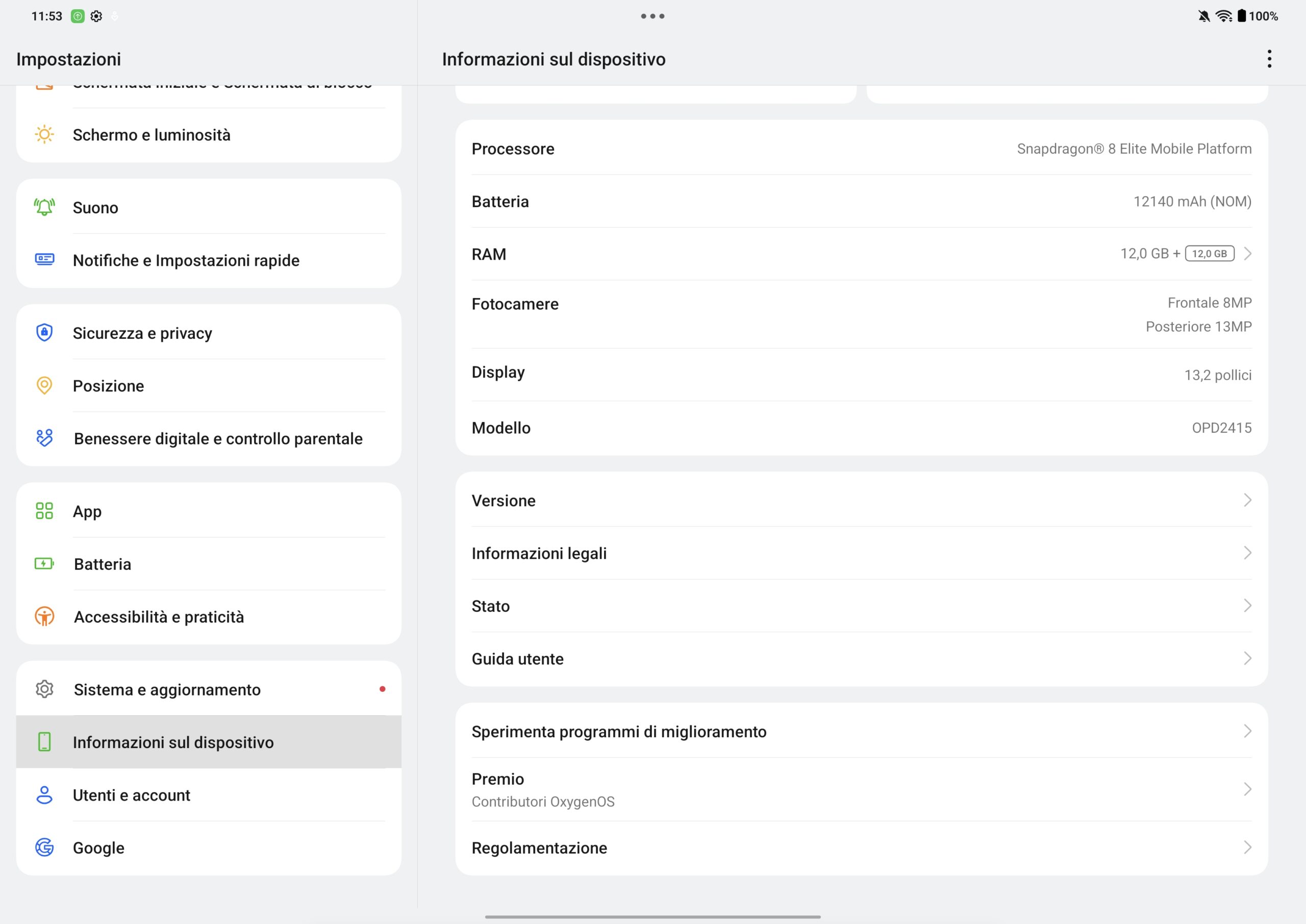This screenshot has height=924, width=1306.
Task: Tap the shield icon for Sicurezza e privacy
Action: 44,332
